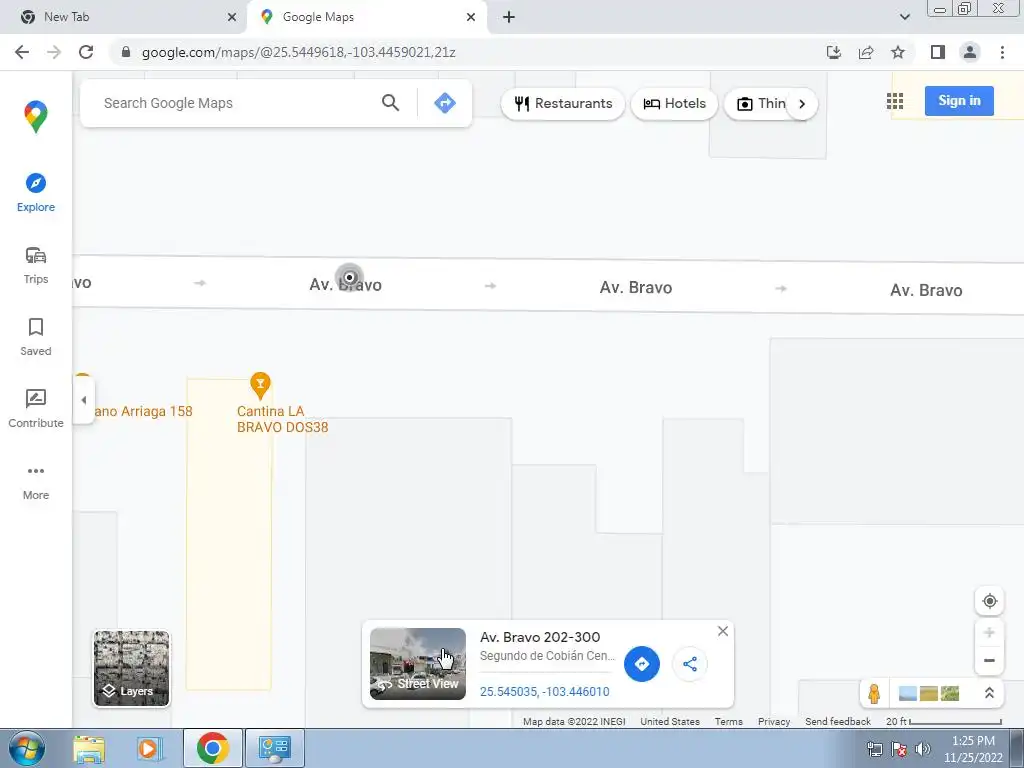
Task: Open the volume control tray icon
Action: (x=923, y=749)
